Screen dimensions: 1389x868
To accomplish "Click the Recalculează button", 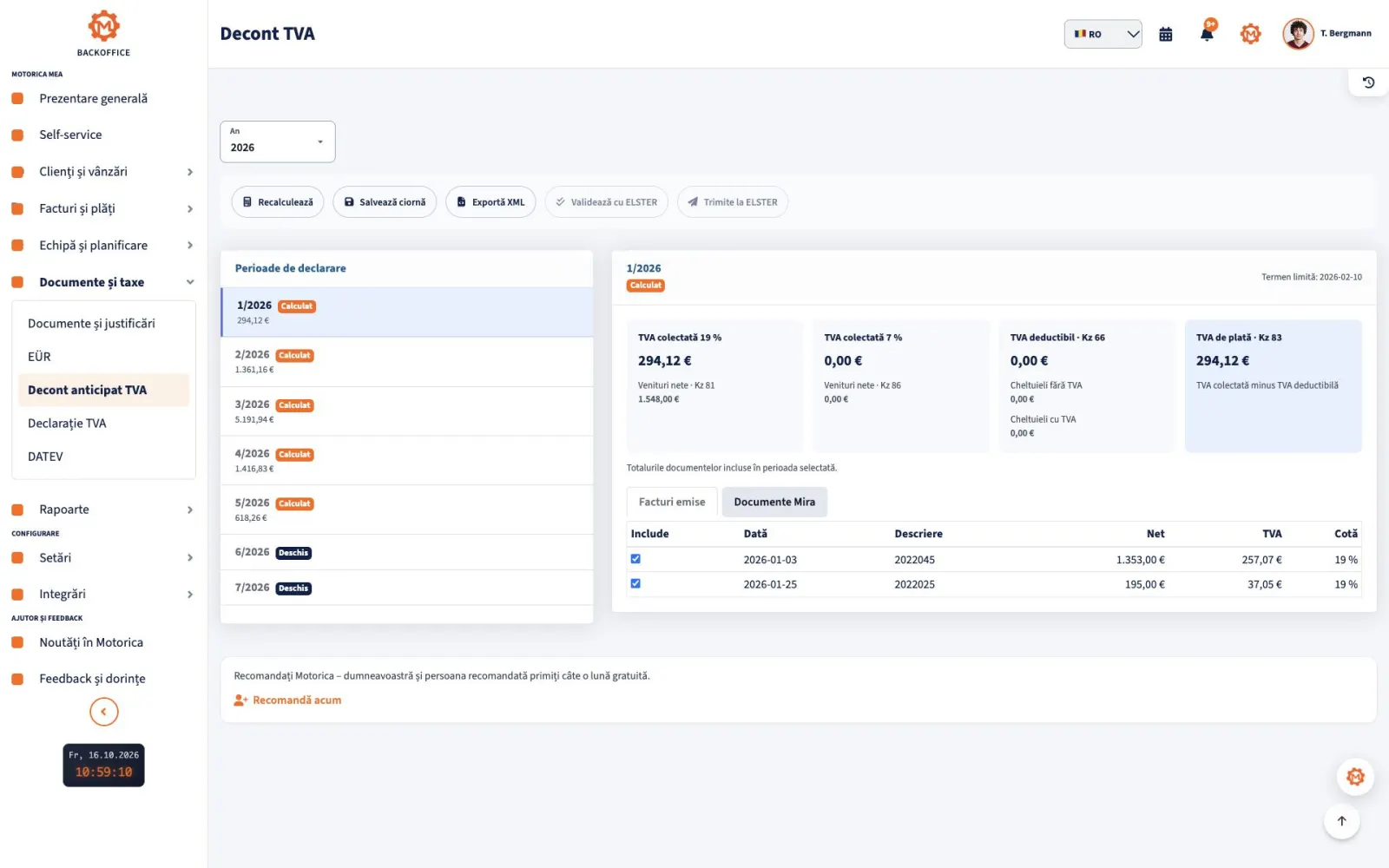I will tap(278, 202).
